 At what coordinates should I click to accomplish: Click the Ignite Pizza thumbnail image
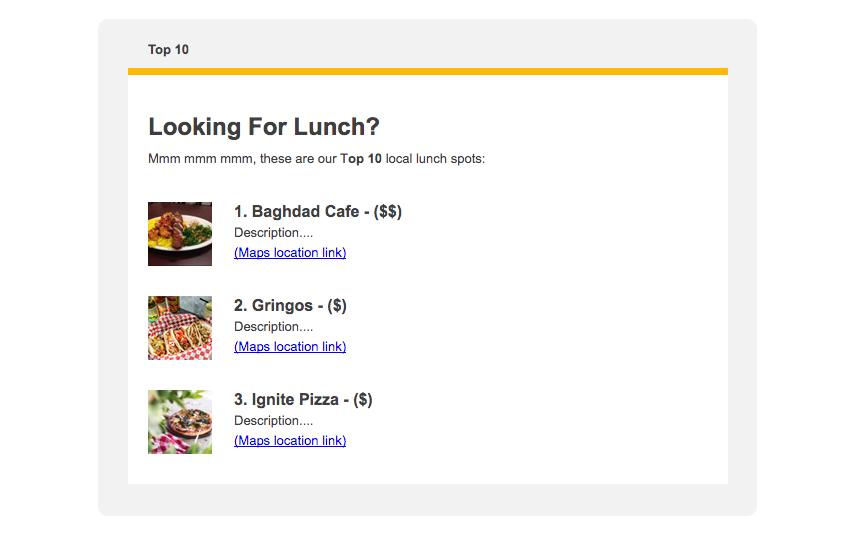tap(180, 422)
